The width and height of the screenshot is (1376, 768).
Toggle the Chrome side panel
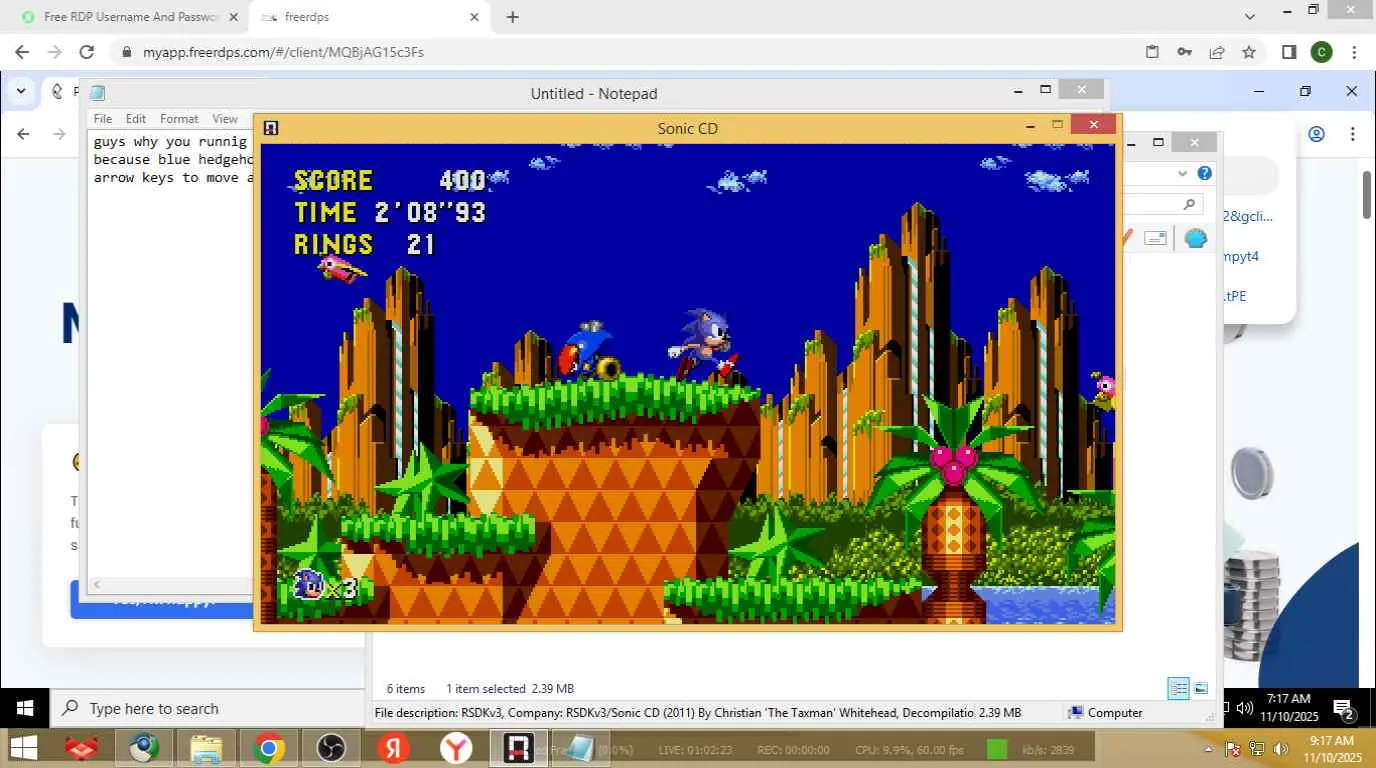tap(1289, 52)
